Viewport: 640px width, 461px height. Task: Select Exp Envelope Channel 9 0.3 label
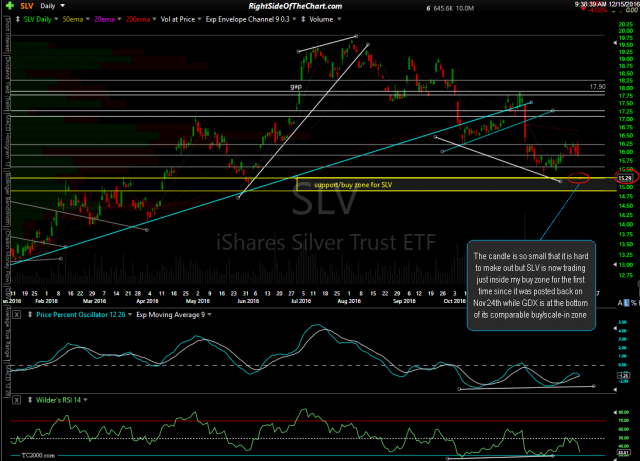(247, 19)
